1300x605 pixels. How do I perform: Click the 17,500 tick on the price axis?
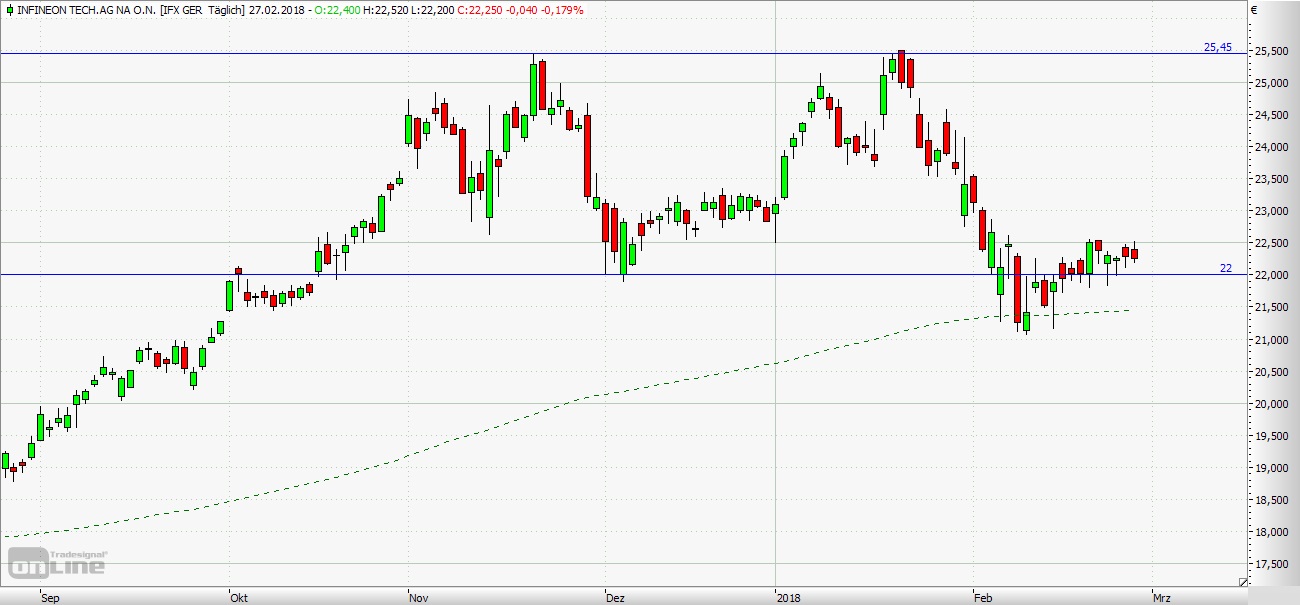pos(1274,565)
